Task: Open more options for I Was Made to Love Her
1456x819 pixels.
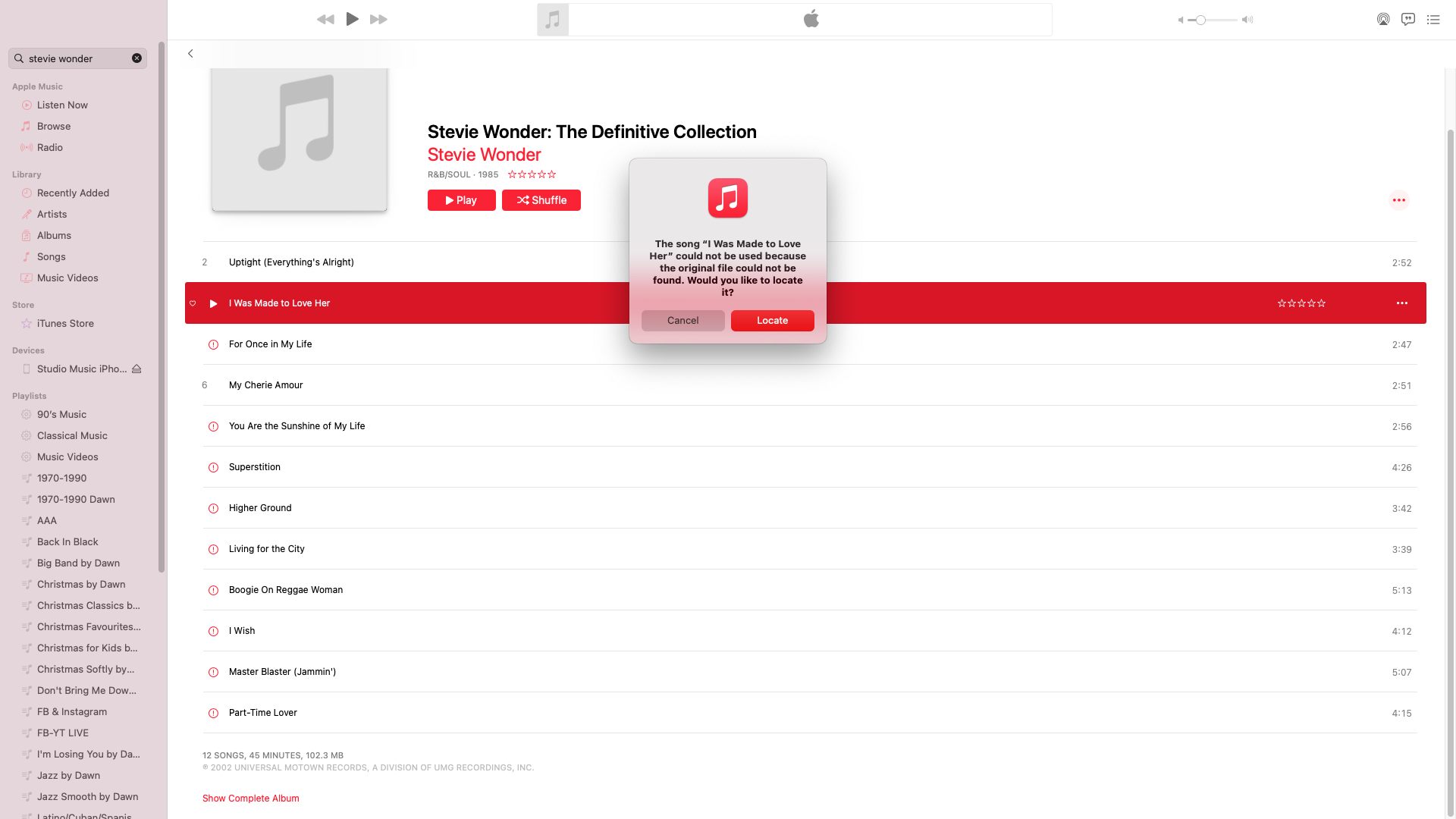Action: click(1402, 303)
